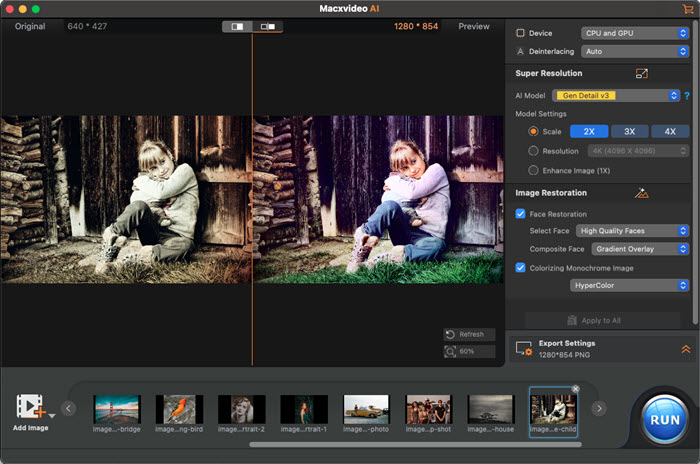Image resolution: width=700 pixels, height=464 pixels.
Task: Click the Image Restoration section icon
Action: pos(642,193)
